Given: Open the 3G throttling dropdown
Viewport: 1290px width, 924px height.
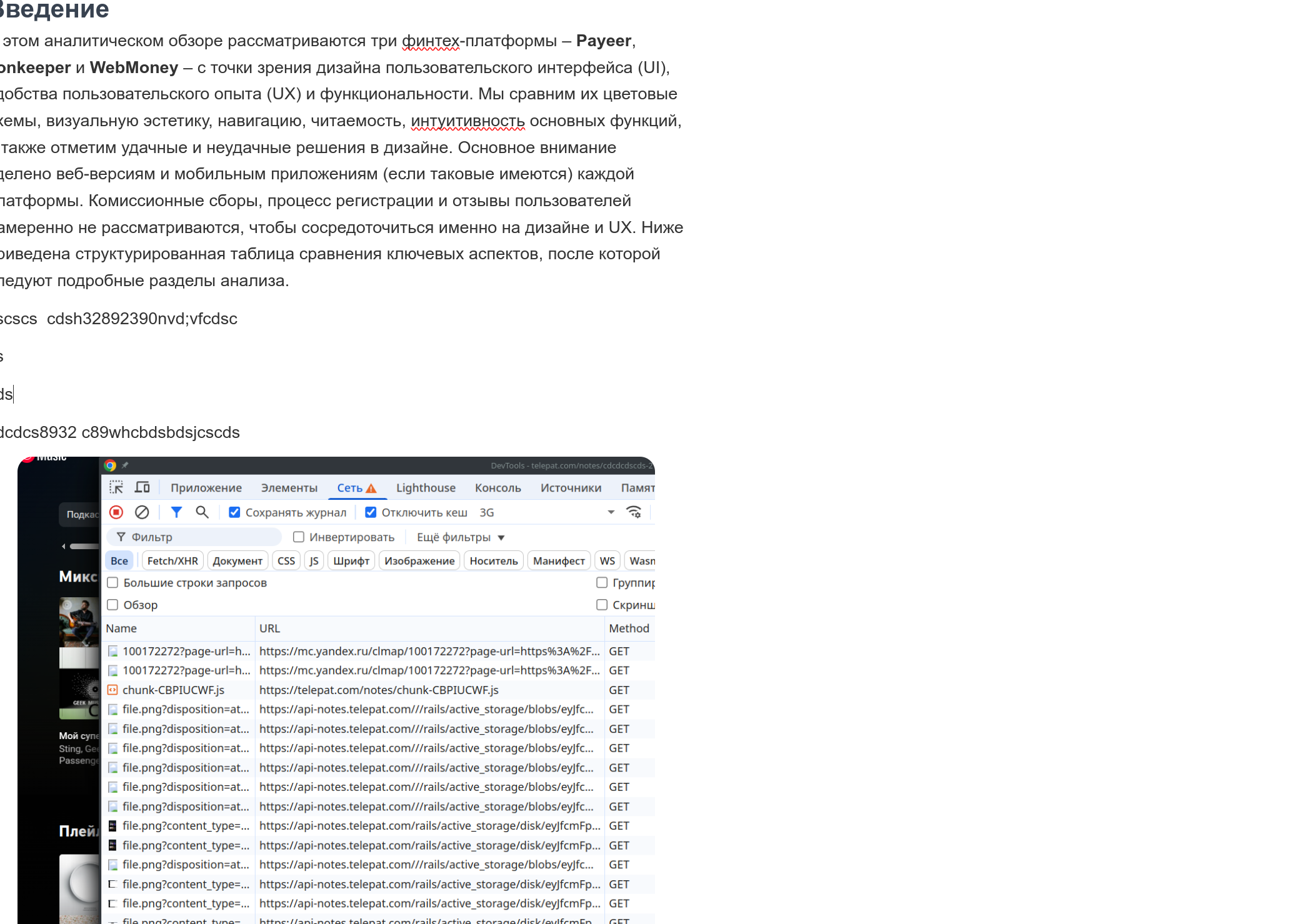Looking at the screenshot, I should (611, 512).
